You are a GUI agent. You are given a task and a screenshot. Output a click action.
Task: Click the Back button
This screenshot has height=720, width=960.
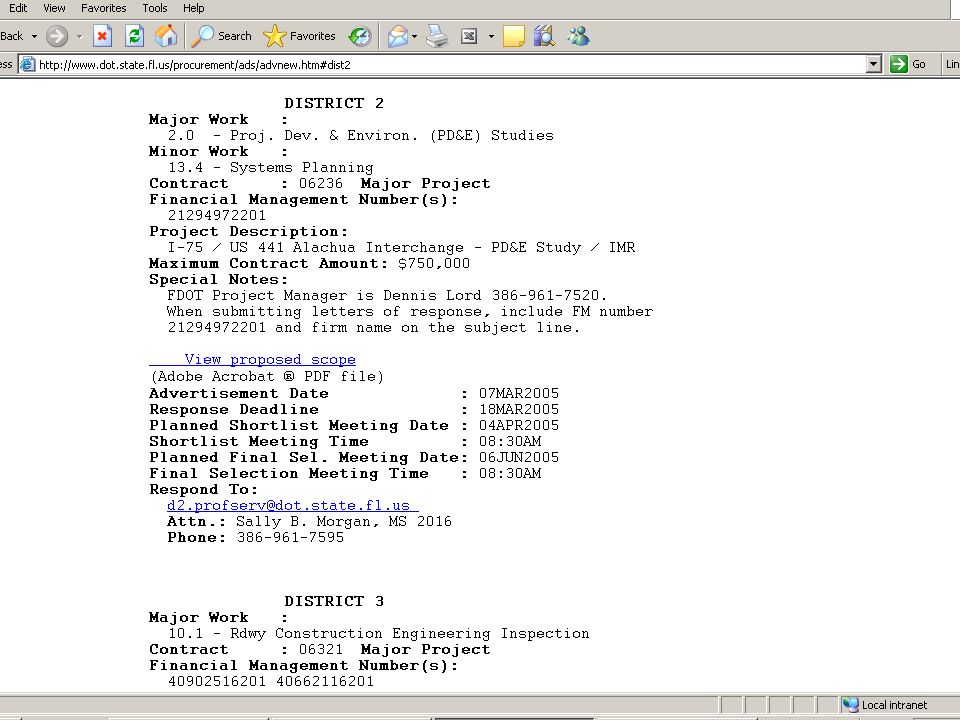[x=12, y=36]
